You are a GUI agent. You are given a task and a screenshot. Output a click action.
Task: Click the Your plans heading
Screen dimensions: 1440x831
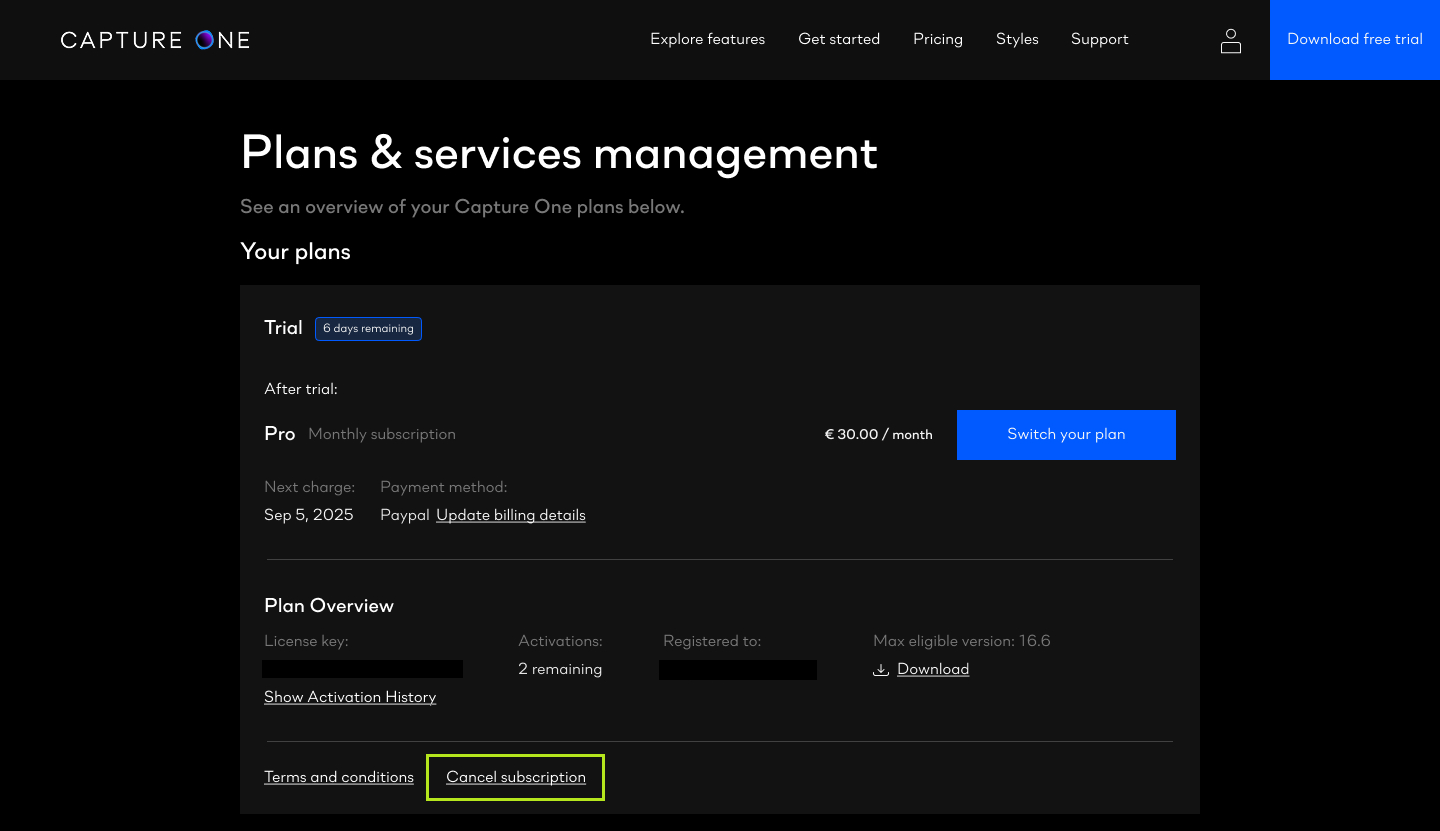click(x=296, y=251)
